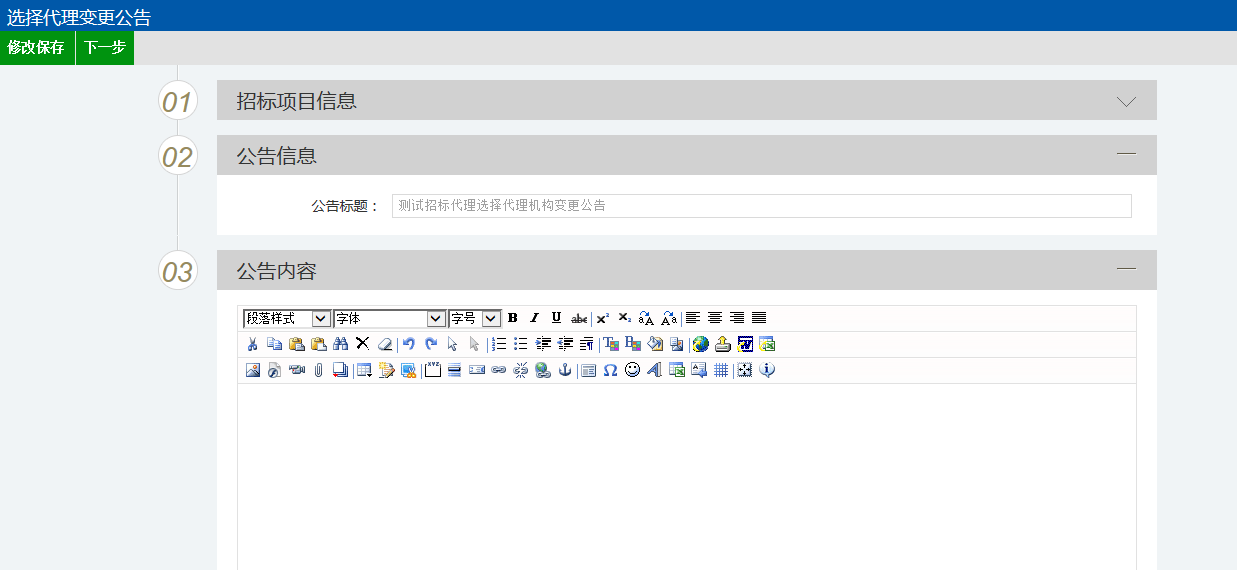Apply subscript formatting
The width and height of the screenshot is (1237, 570).
[x=624, y=318]
